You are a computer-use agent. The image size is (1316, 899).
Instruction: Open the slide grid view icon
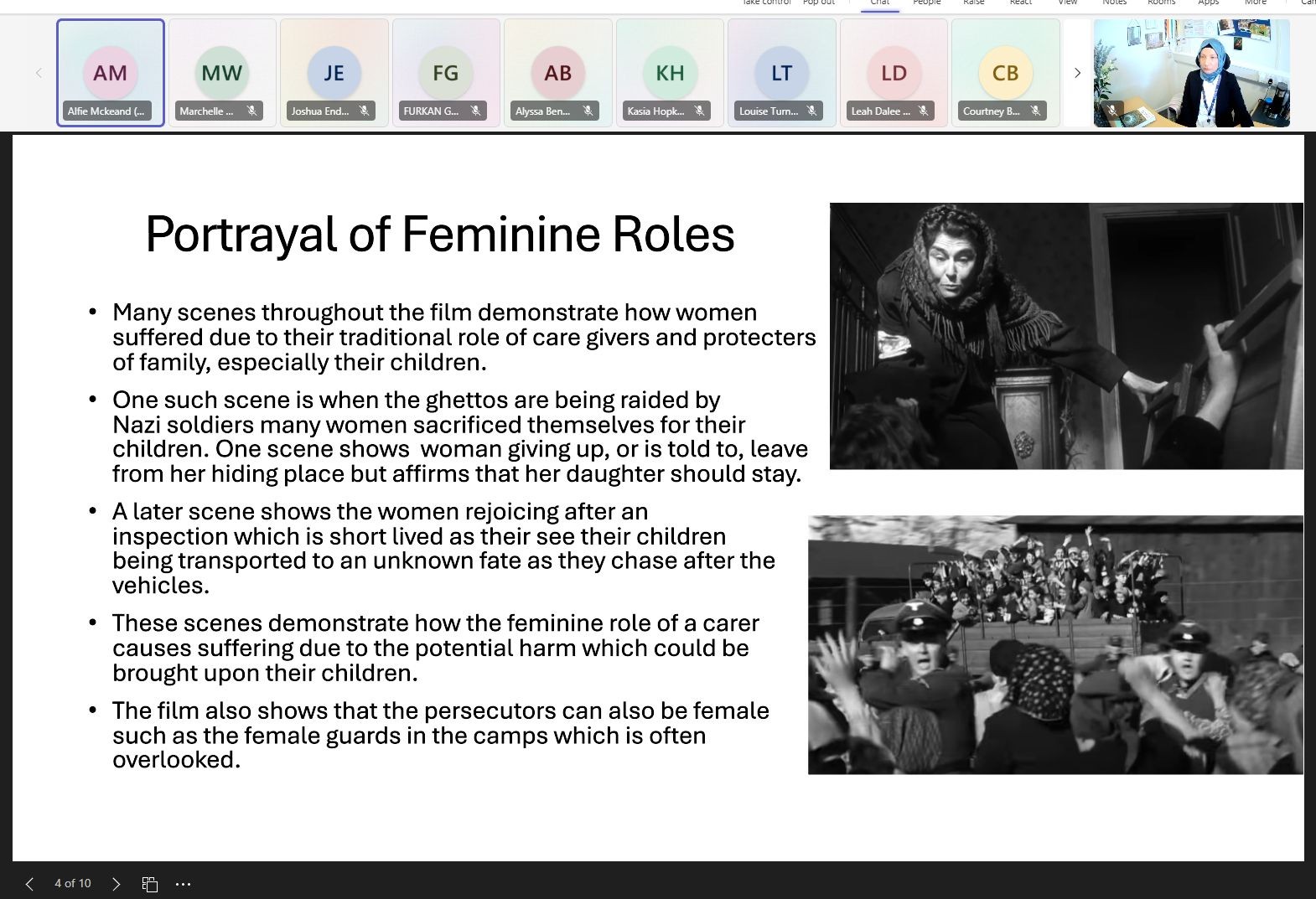tap(150, 884)
